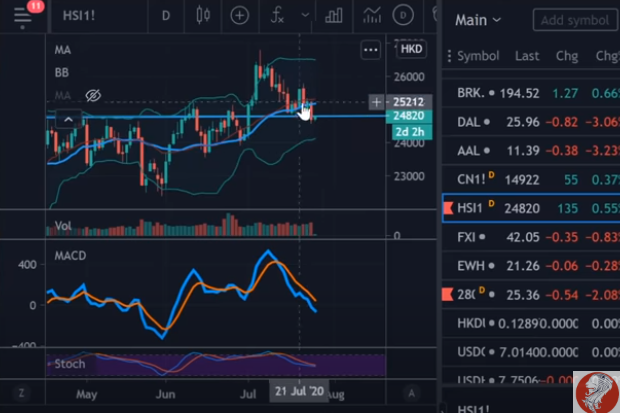Click the HKD currency label
The height and width of the screenshot is (413, 620).
(x=411, y=49)
